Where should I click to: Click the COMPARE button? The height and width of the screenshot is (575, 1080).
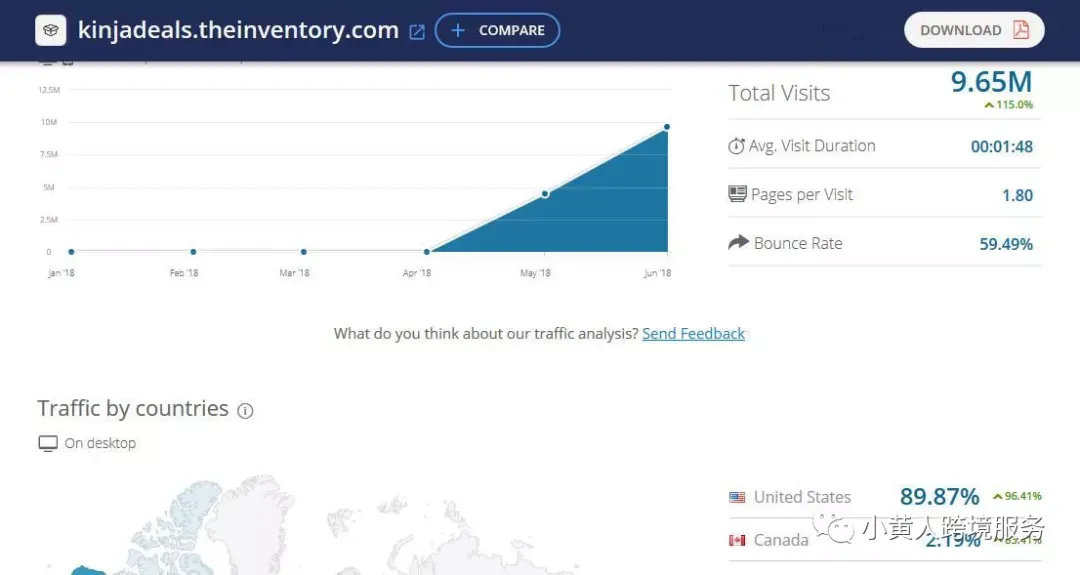[497, 30]
